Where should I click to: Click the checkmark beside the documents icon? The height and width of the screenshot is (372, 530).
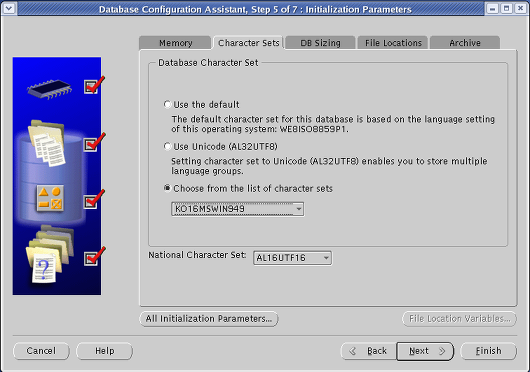pyautogui.click(x=94, y=142)
